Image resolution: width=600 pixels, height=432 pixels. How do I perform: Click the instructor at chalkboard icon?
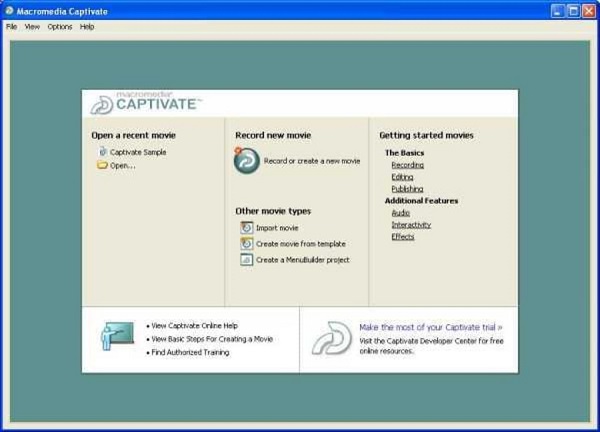click(x=117, y=336)
